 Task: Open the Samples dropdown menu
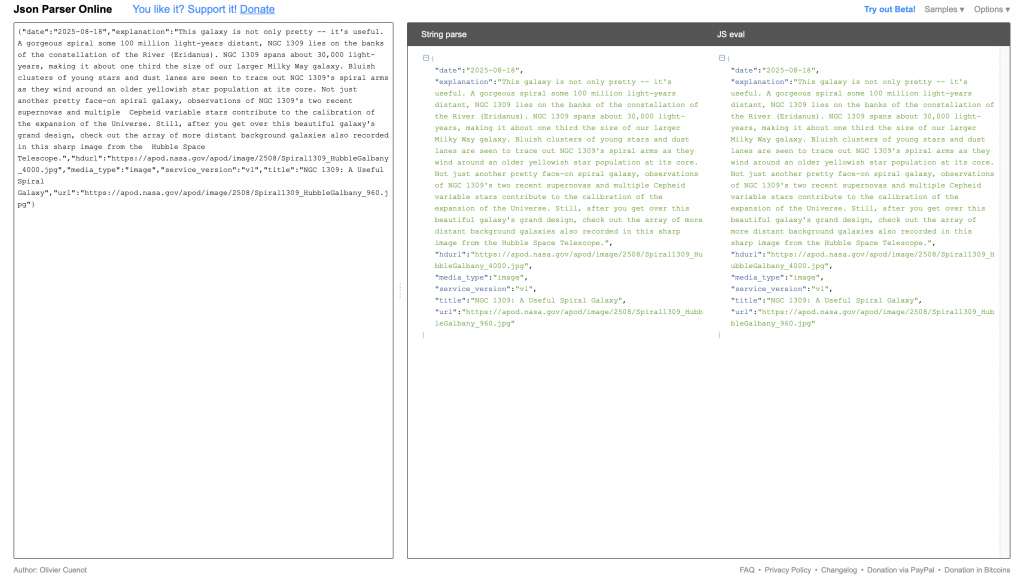tap(944, 9)
